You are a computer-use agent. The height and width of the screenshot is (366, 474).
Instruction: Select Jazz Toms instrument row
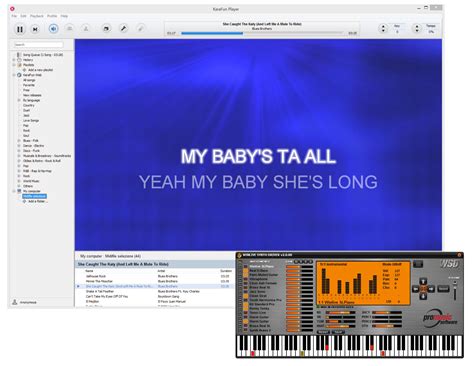click(258, 292)
